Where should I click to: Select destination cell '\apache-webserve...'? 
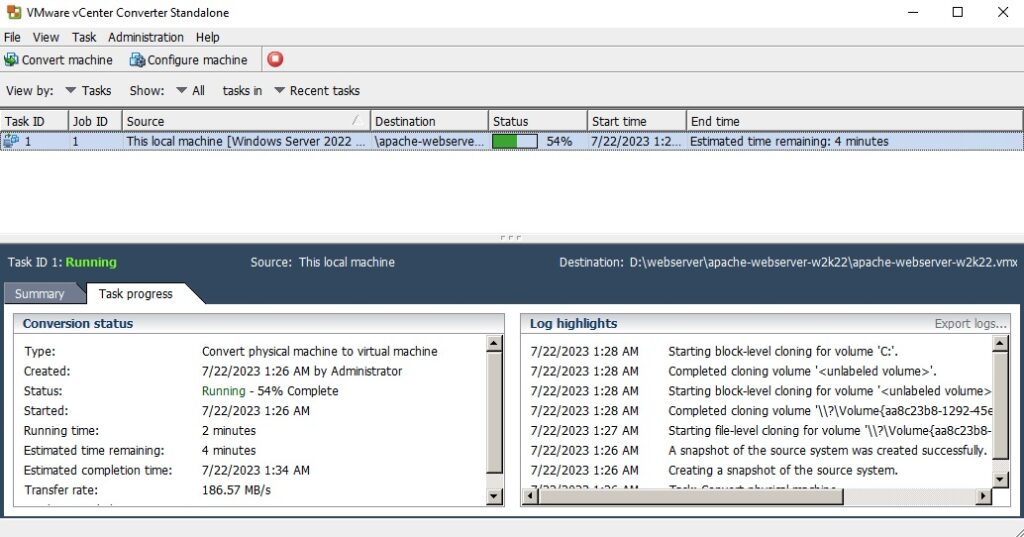point(430,141)
